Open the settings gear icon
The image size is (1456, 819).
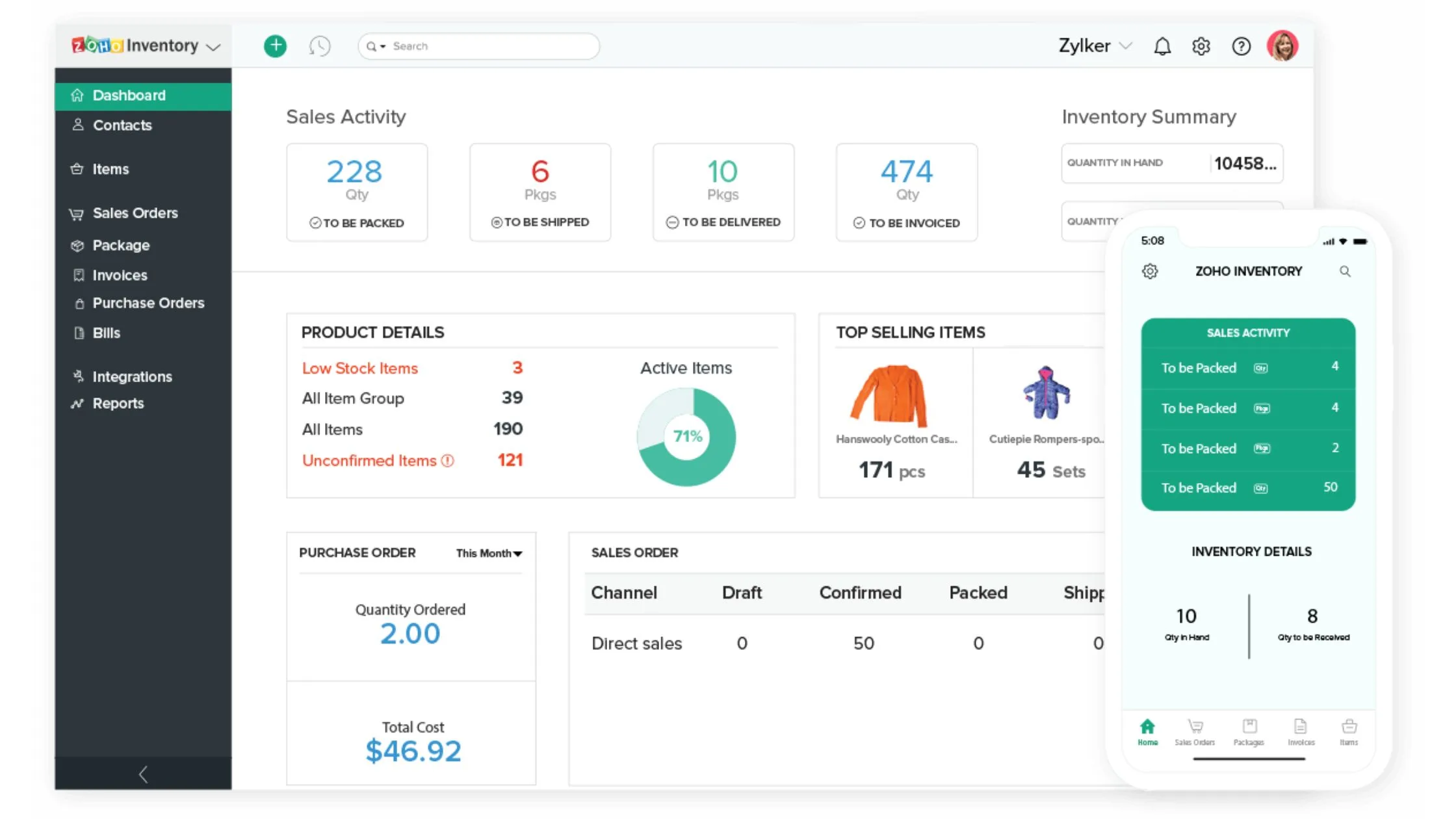pos(1201,45)
